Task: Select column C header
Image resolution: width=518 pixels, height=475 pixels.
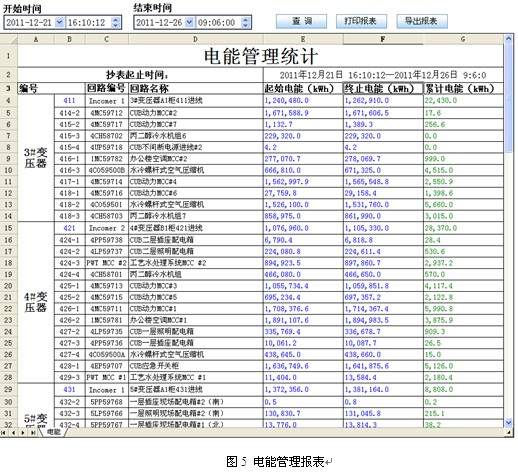Action: 107,39
